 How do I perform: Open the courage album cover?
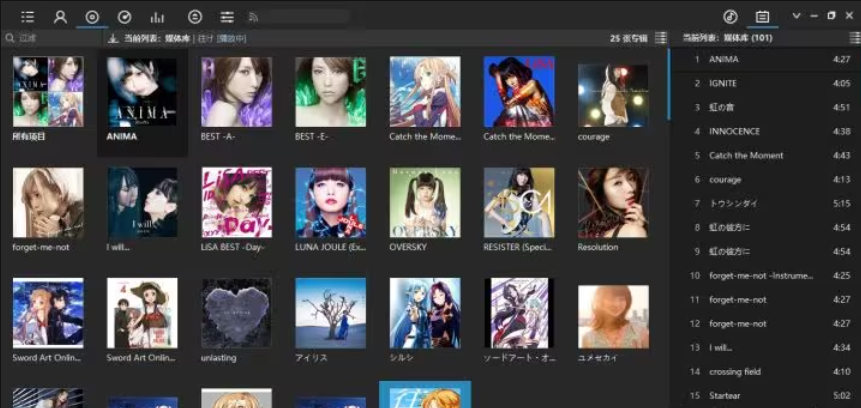click(x=613, y=96)
